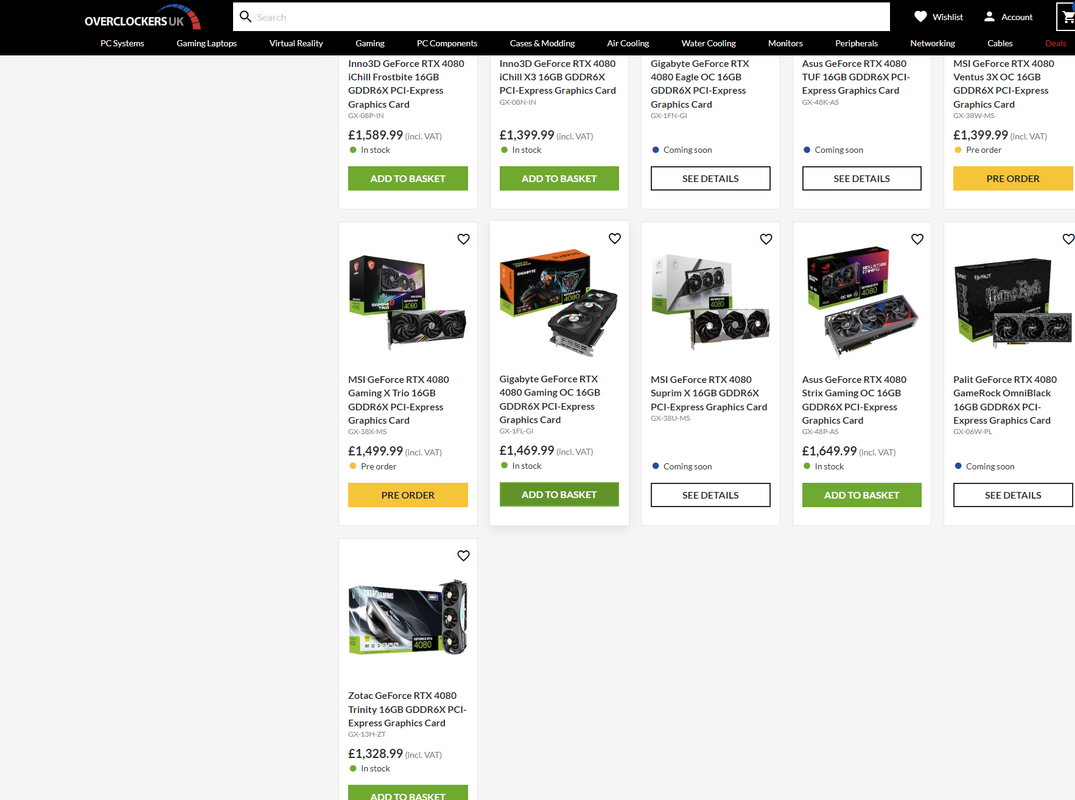This screenshot has width=1075, height=800.
Task: Open Zotac Trinity product title
Action: coord(407,709)
